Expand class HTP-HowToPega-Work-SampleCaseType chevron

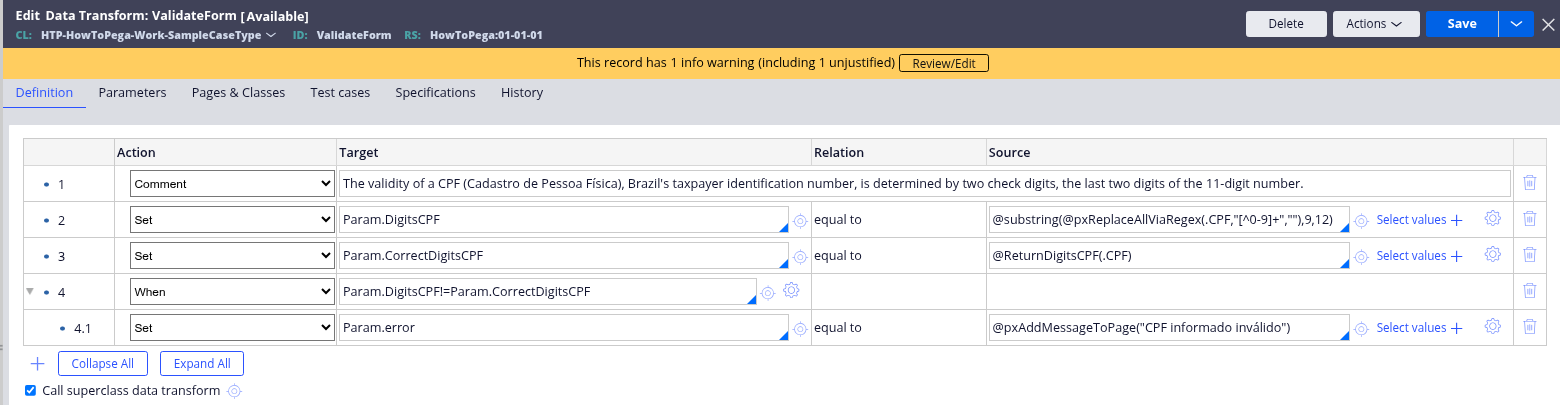(271, 35)
